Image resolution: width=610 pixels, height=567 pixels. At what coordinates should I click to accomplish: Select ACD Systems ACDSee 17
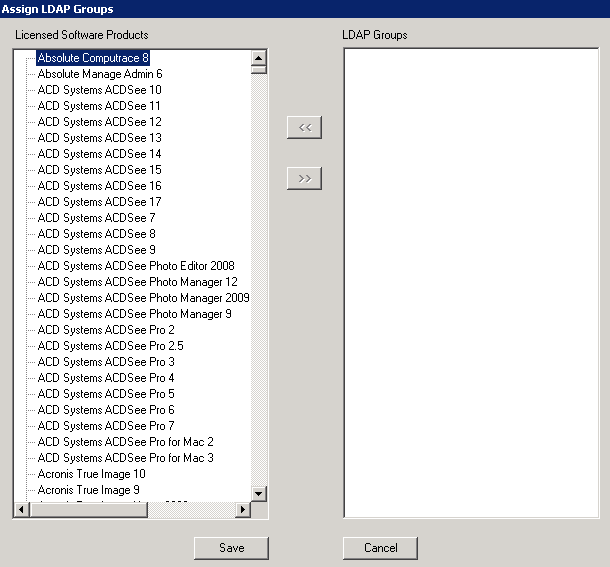click(100, 202)
